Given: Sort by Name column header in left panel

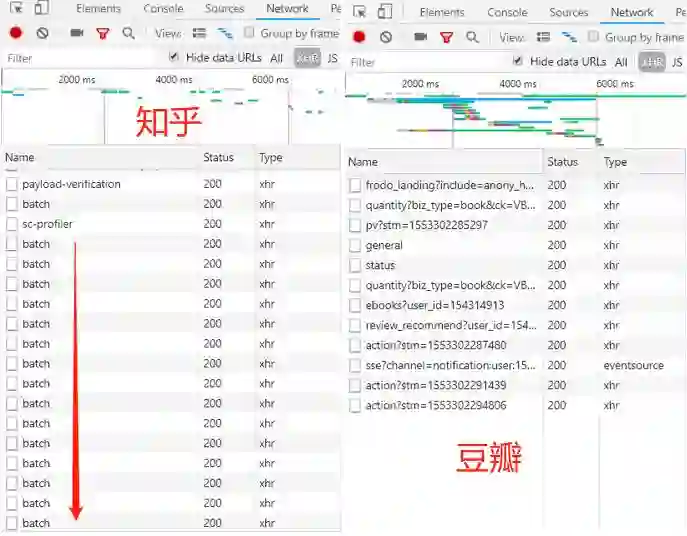Looking at the screenshot, I should [100, 157].
